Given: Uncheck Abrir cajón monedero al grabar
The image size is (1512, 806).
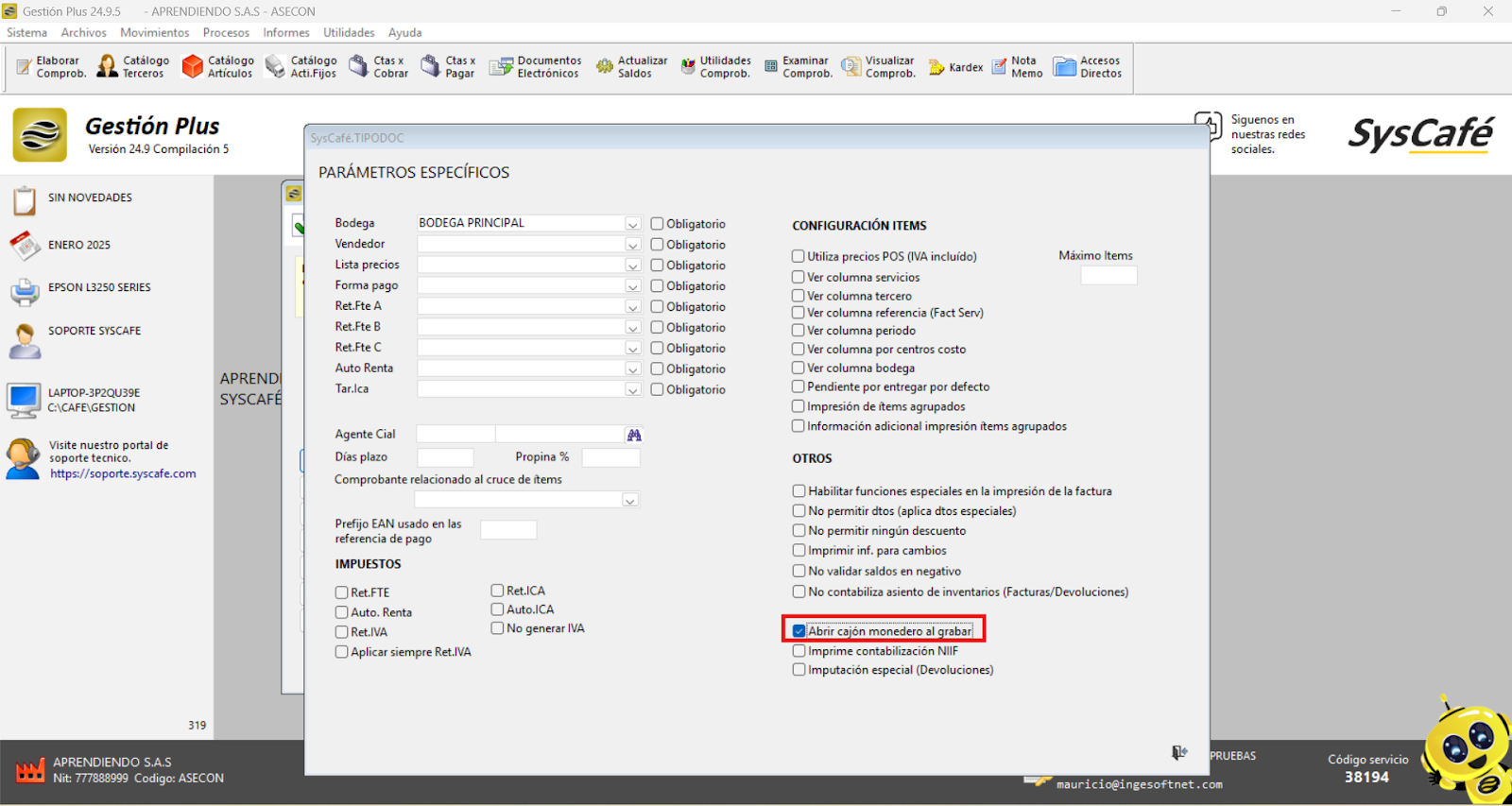Looking at the screenshot, I should click(799, 631).
